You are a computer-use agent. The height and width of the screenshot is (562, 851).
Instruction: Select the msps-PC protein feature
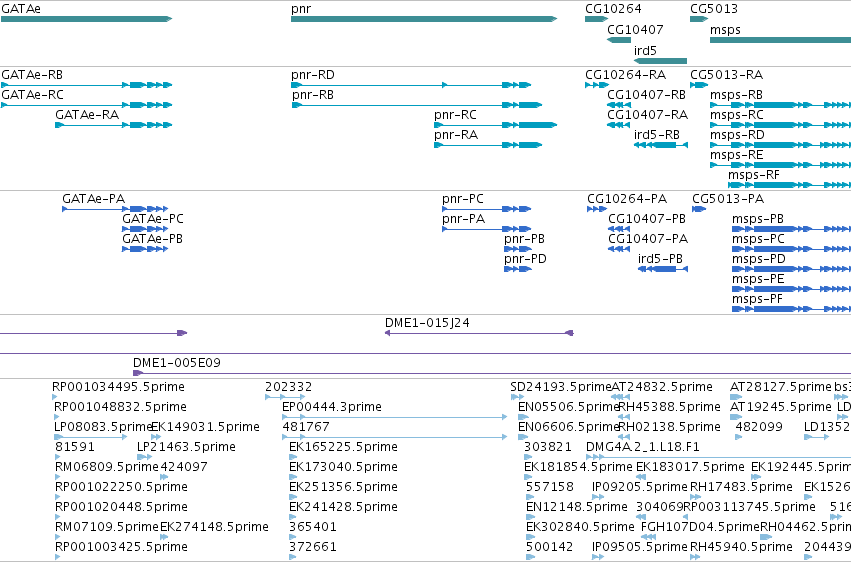tap(791, 249)
